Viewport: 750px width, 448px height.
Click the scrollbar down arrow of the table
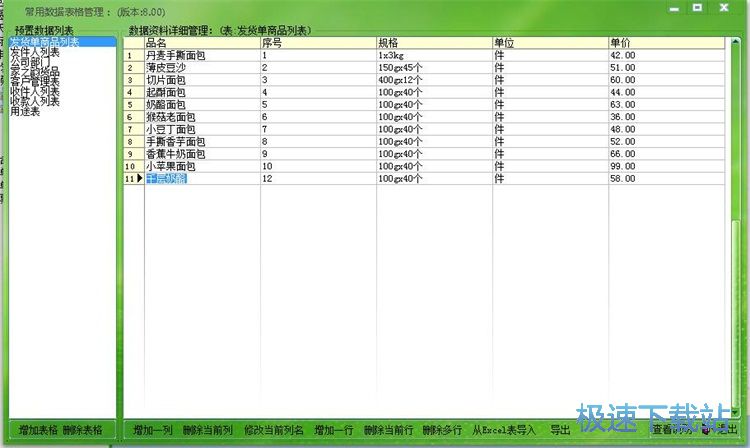point(736,412)
